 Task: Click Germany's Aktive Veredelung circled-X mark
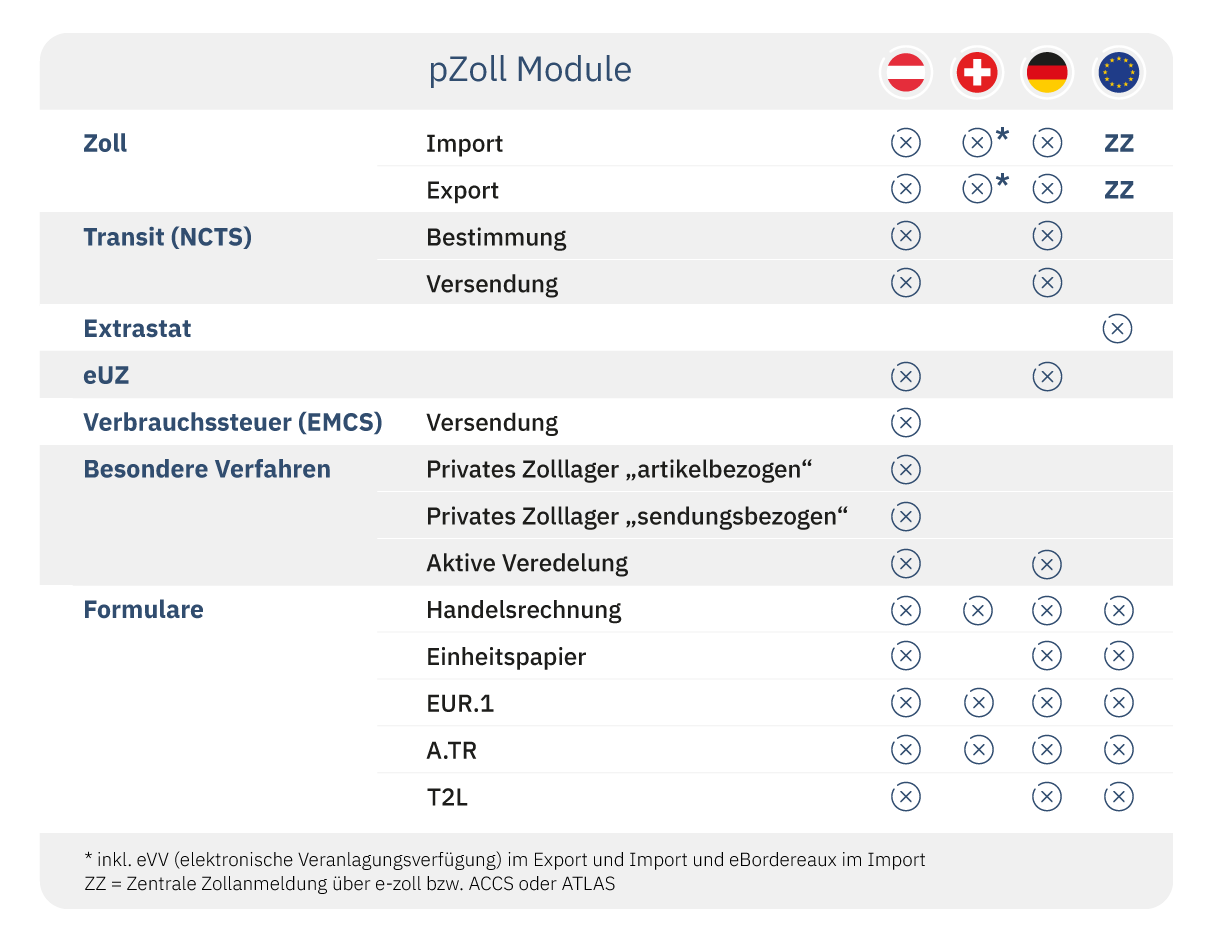click(1047, 564)
